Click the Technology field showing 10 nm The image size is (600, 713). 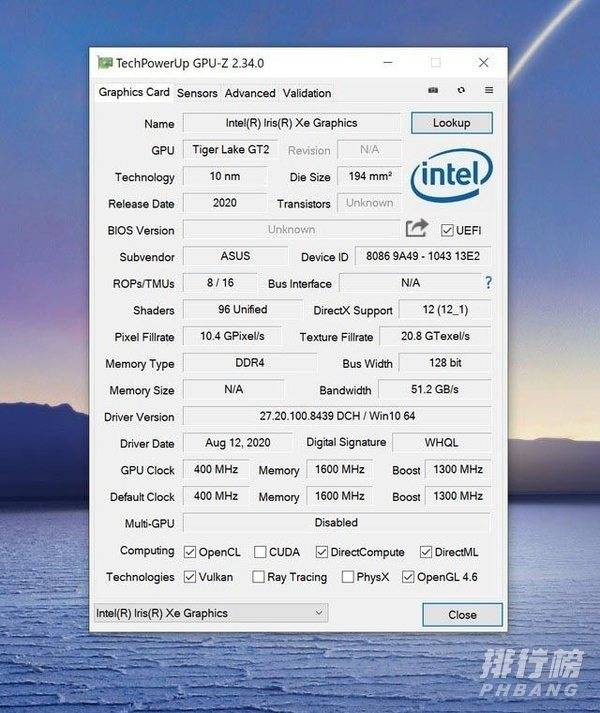point(225,176)
